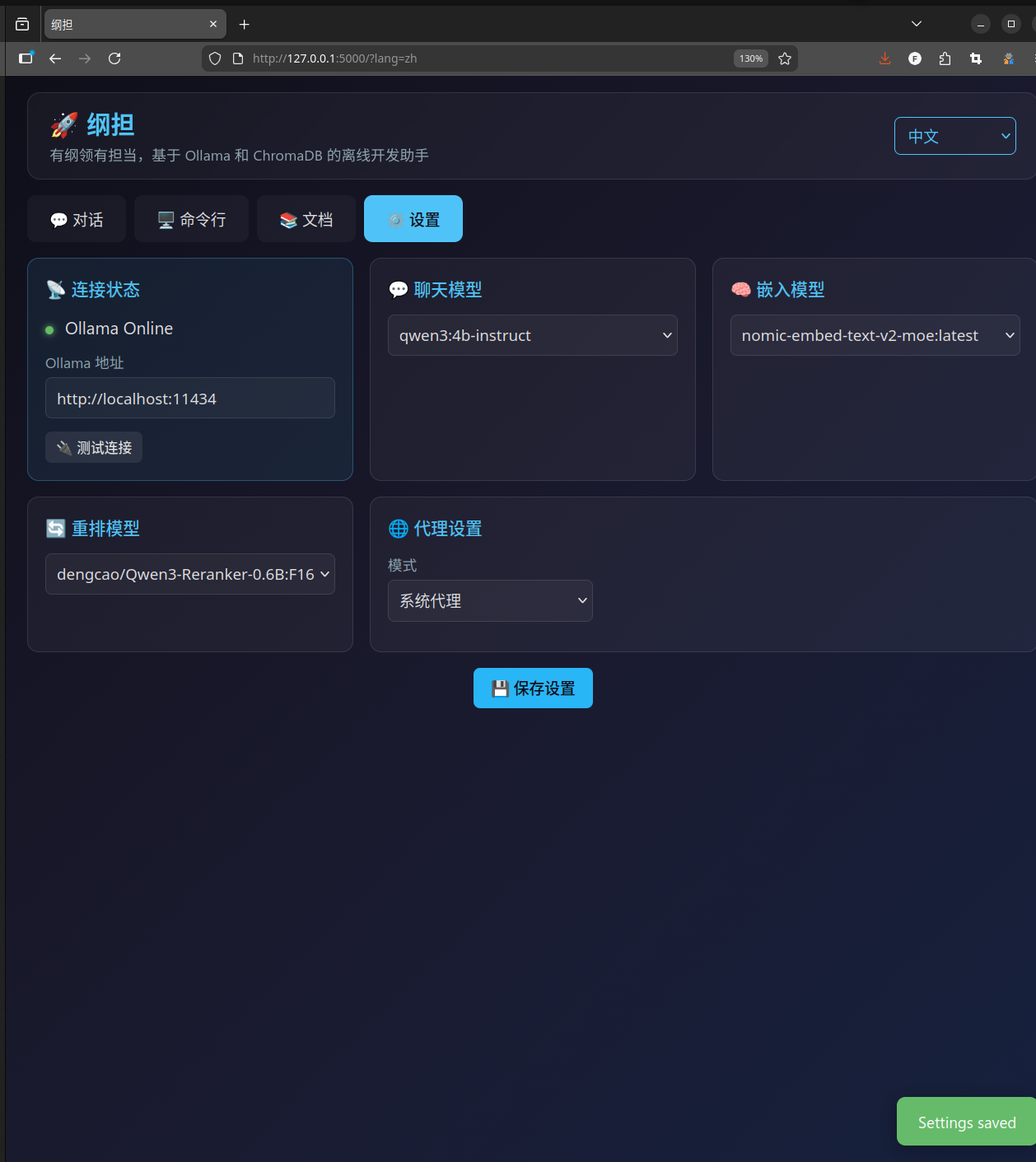Viewport: 1036px width, 1162px height.
Task: Click the satellite icon on 连接状态 panel
Action: [55, 289]
